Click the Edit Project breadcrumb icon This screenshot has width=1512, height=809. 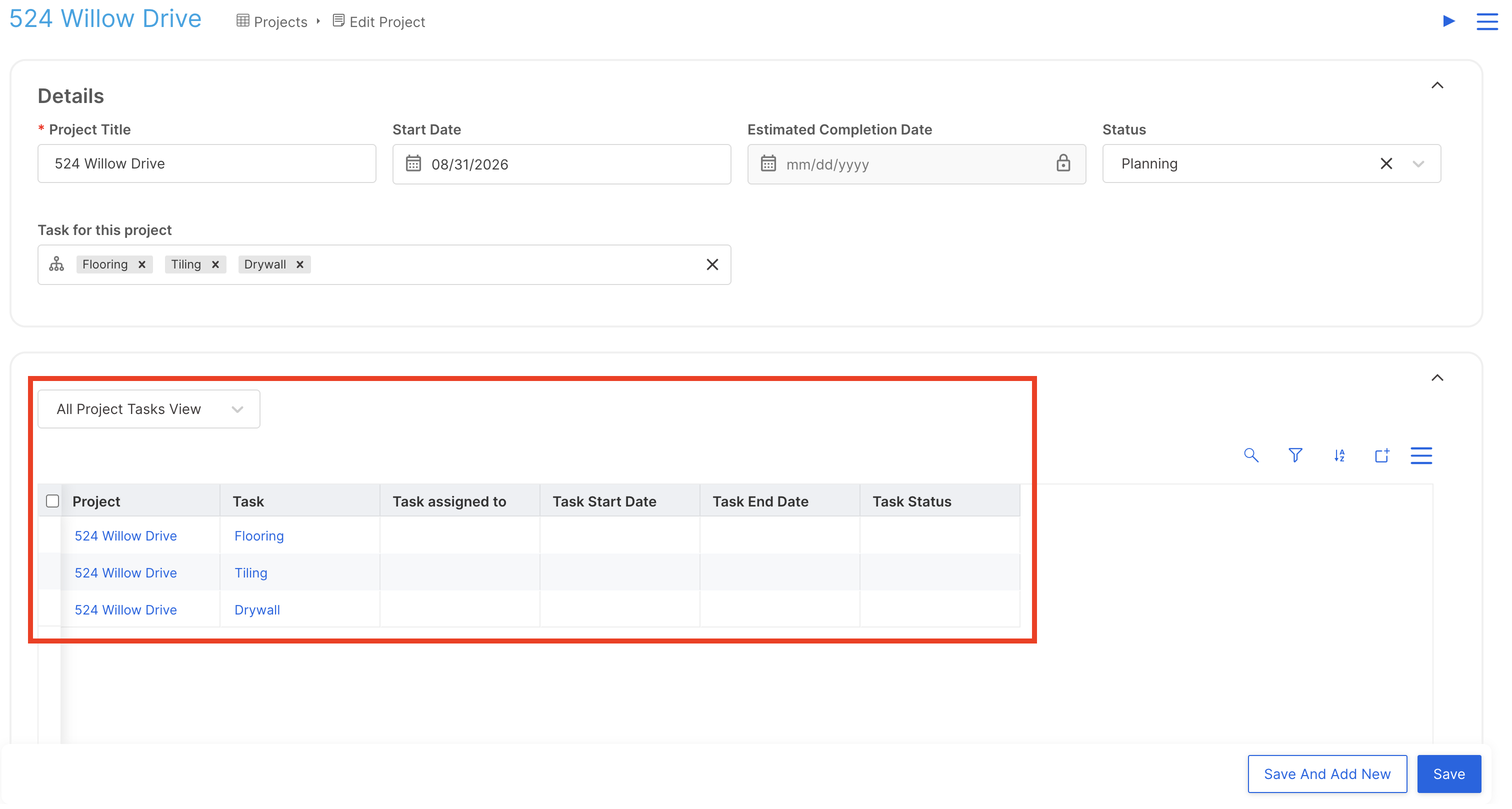[338, 20]
